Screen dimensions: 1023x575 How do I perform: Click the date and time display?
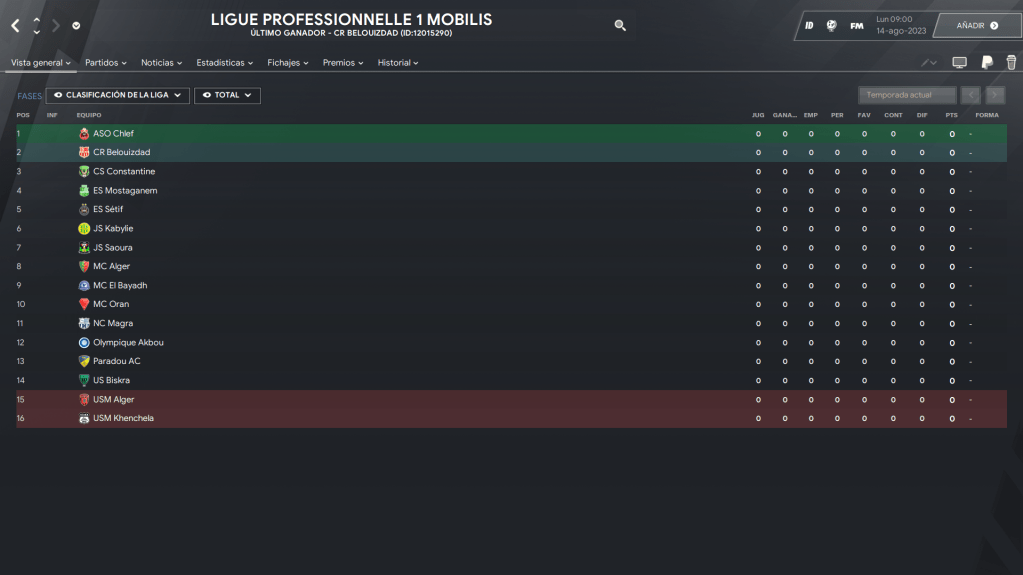901,25
